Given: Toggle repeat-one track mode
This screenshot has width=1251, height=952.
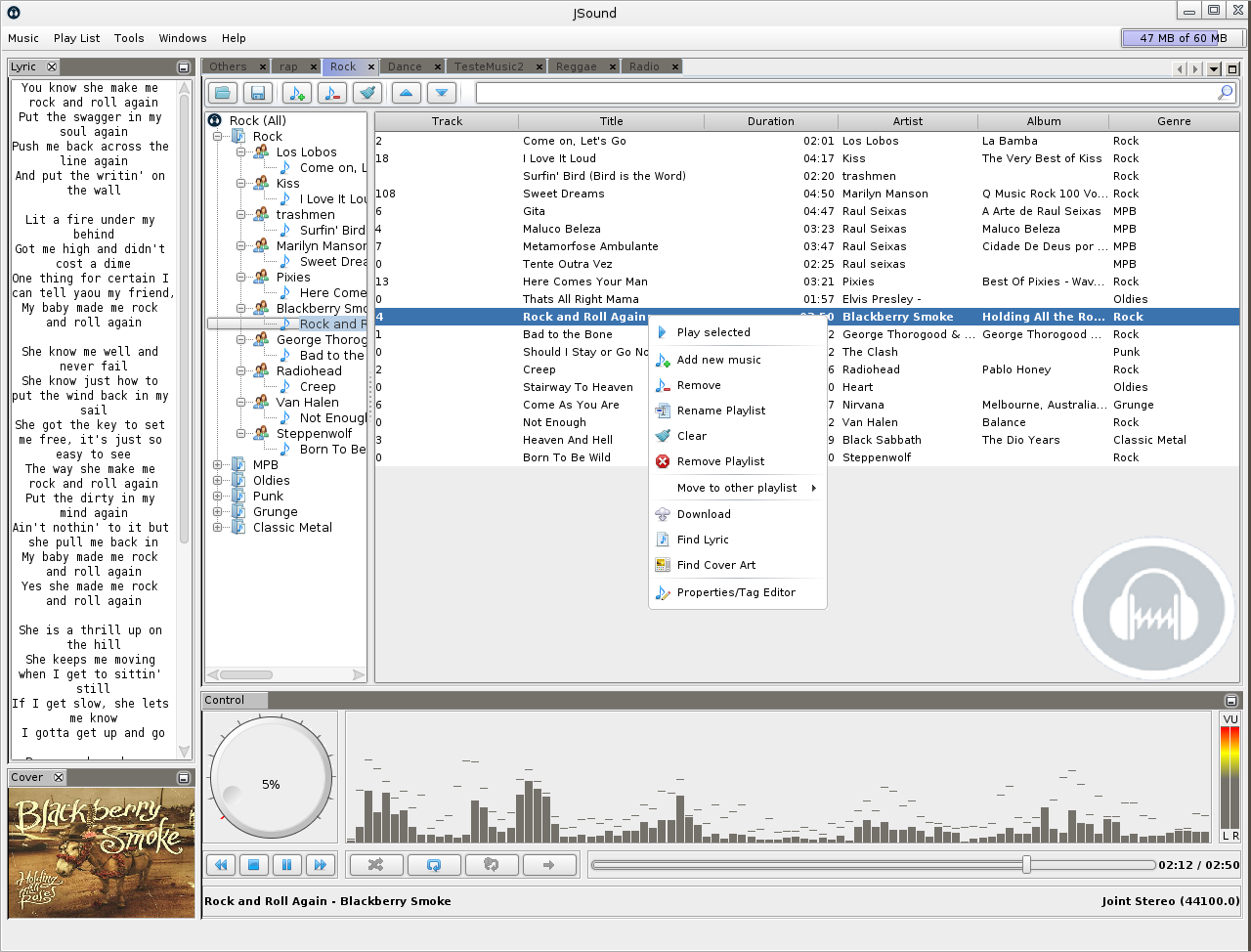Looking at the screenshot, I should pyautogui.click(x=492, y=864).
